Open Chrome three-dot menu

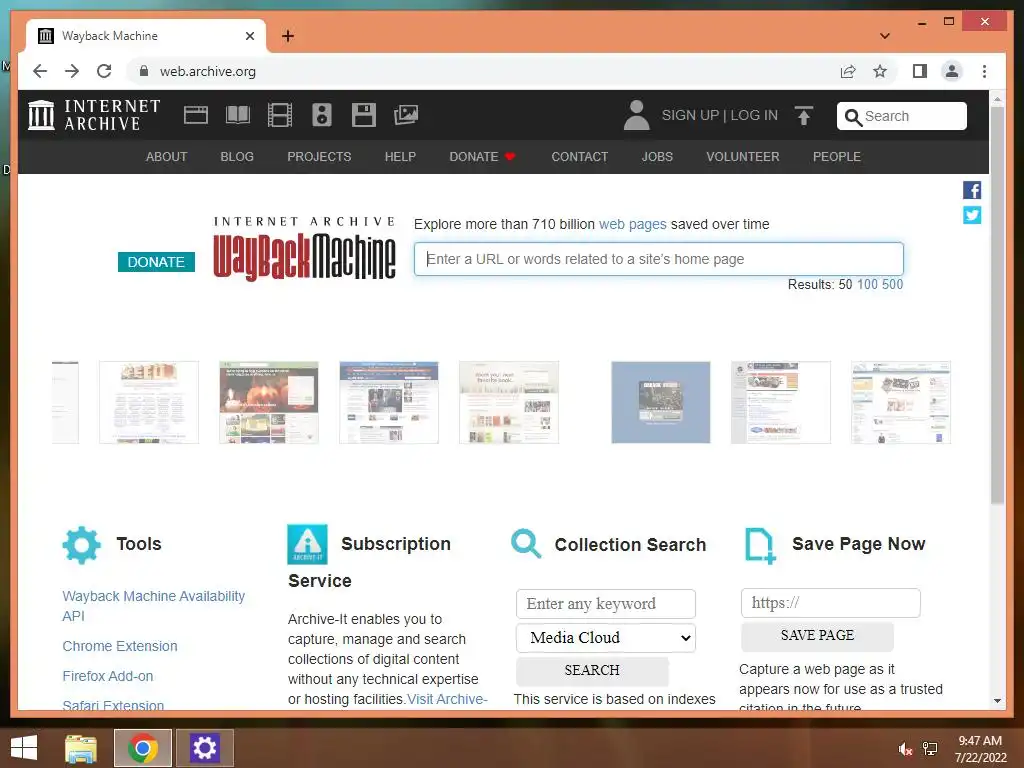[984, 71]
